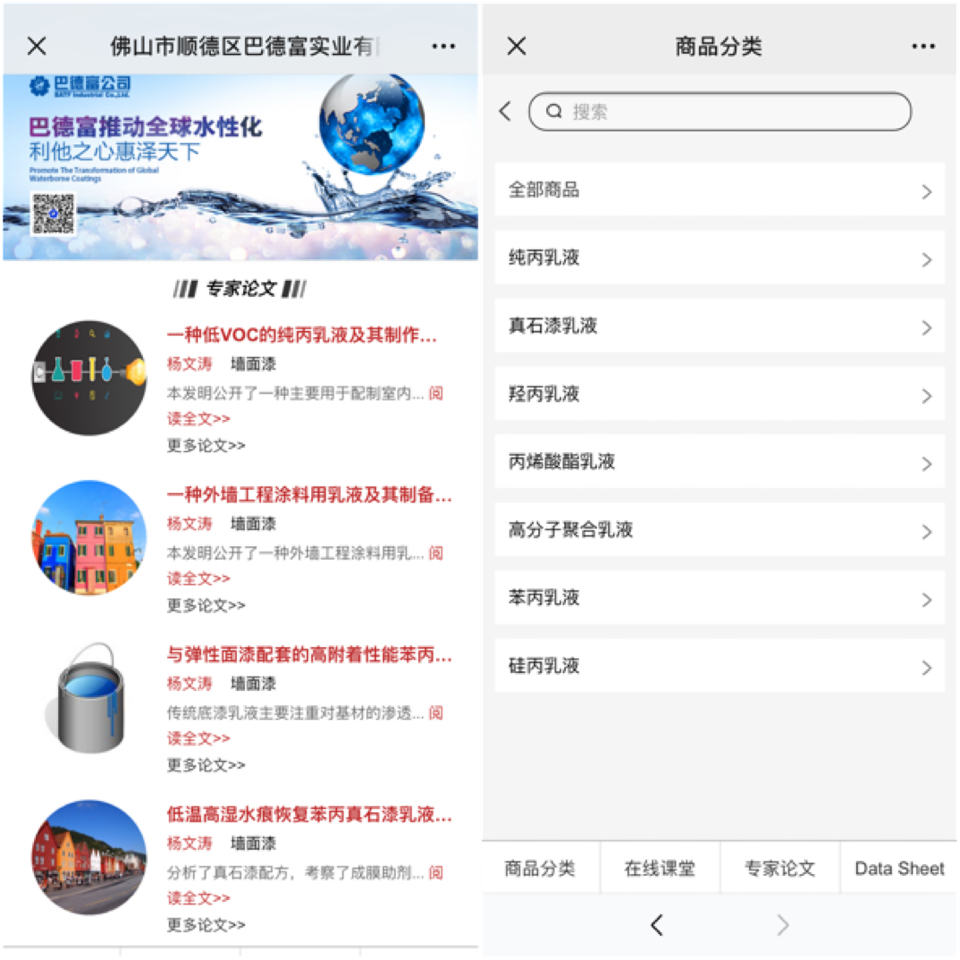960x960 pixels.
Task: Switch to the 专家论文 bottom tab
Action: coord(780,868)
